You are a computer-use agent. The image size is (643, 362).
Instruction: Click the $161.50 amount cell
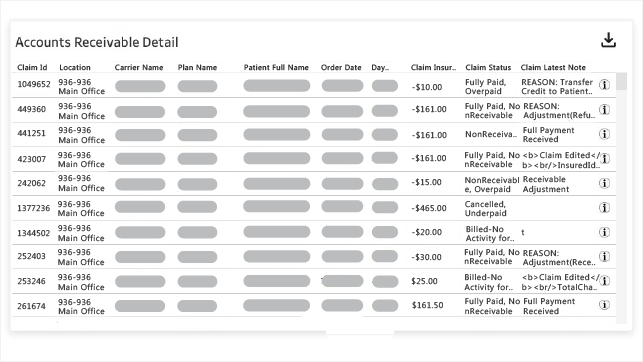click(427, 305)
